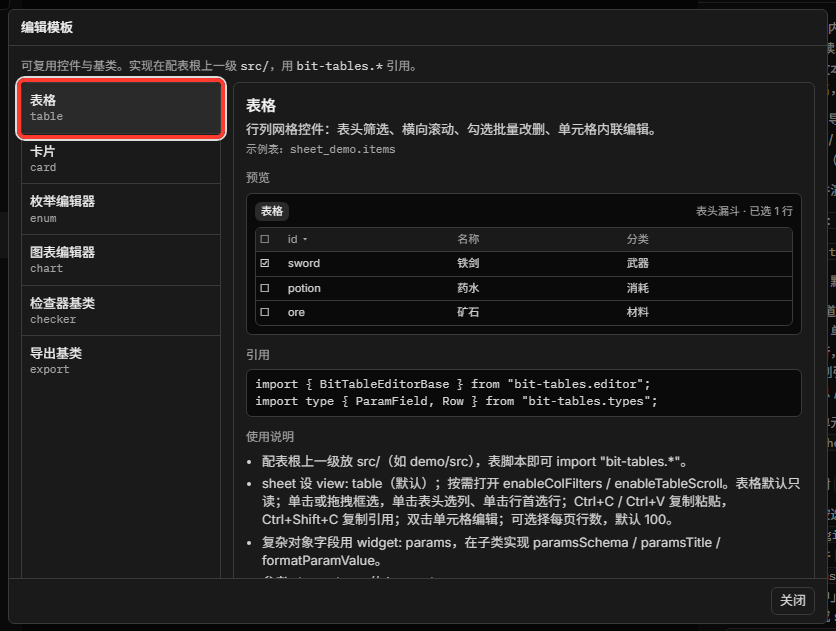Click the 药水 name cell

[x=468, y=288]
